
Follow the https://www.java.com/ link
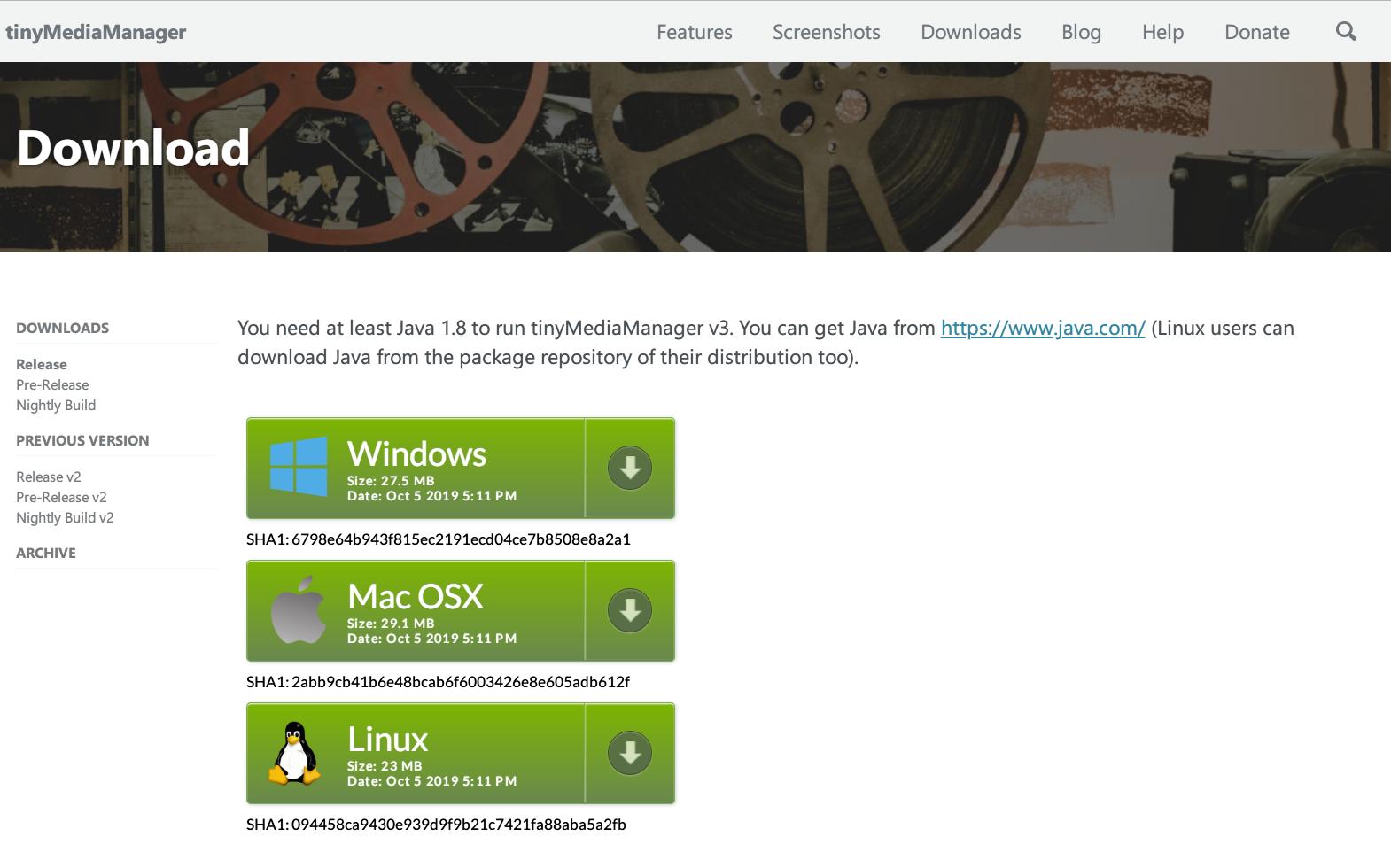(x=1042, y=329)
